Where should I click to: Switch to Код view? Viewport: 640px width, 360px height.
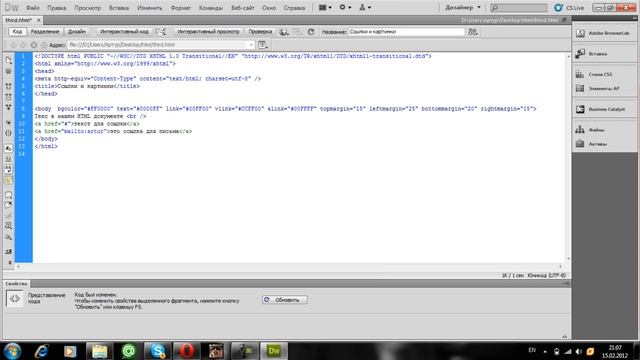[17, 31]
